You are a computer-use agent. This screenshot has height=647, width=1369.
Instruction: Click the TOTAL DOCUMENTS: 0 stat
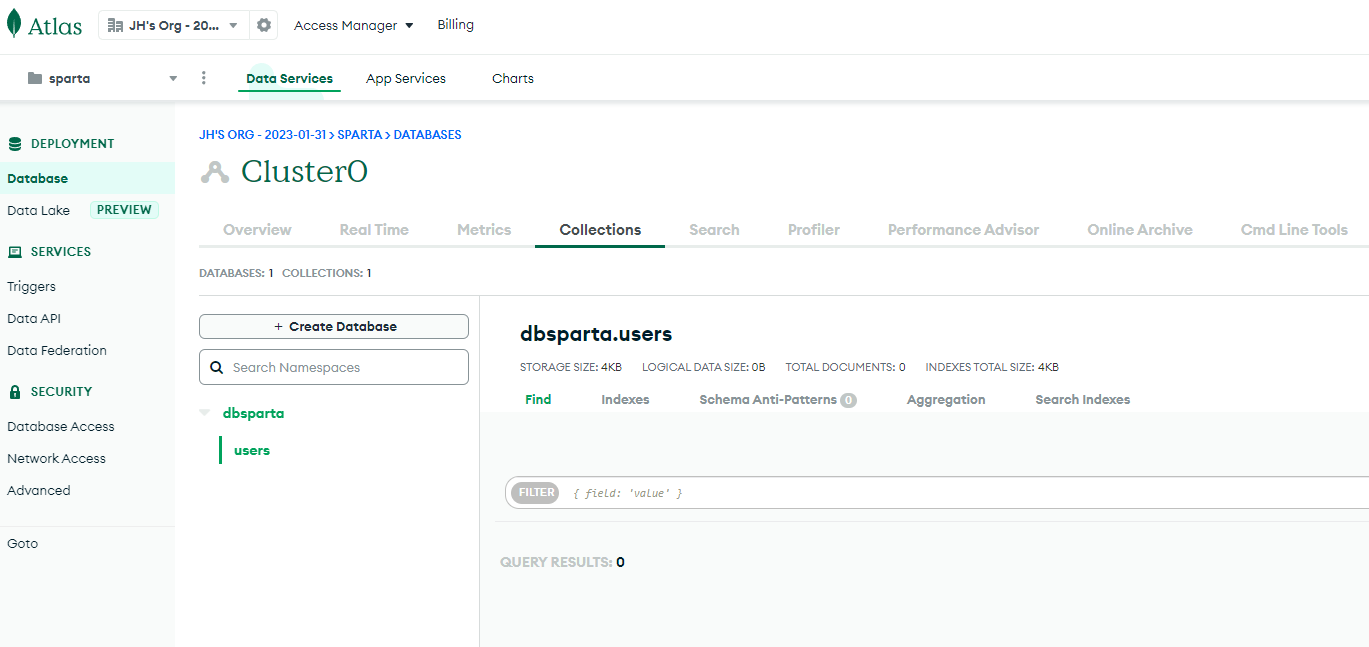click(845, 367)
